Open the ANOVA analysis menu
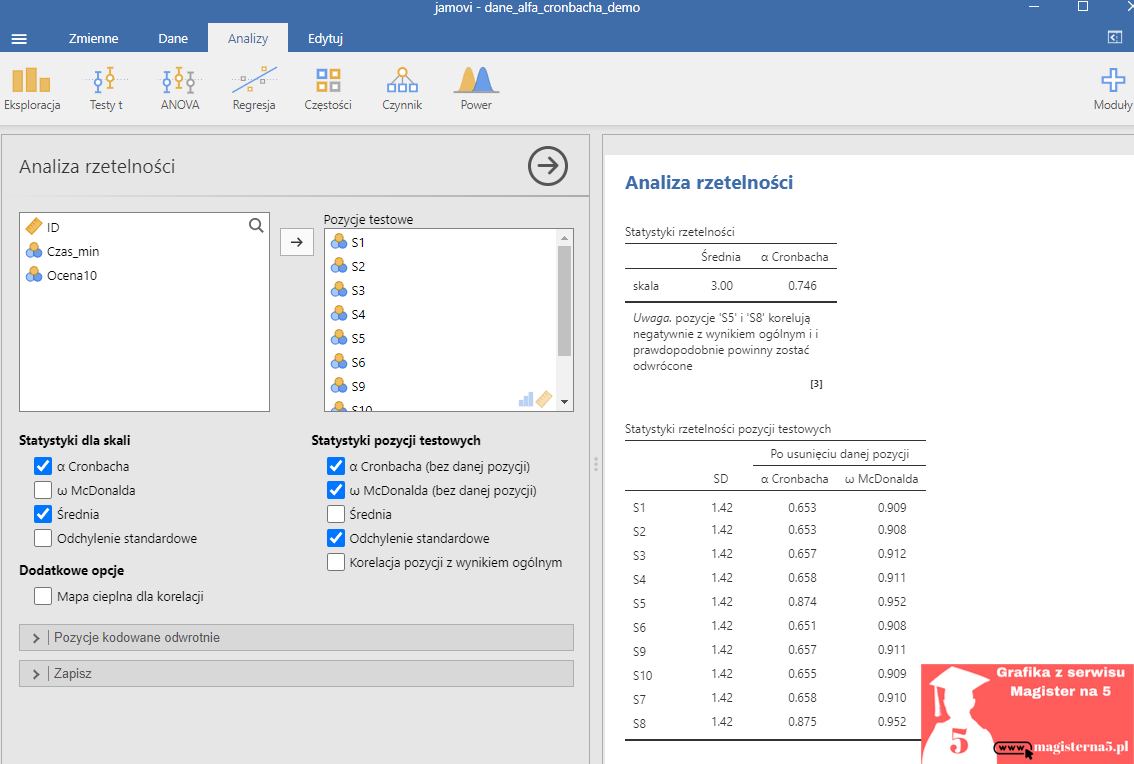This screenshot has height=764, width=1134. click(x=180, y=88)
